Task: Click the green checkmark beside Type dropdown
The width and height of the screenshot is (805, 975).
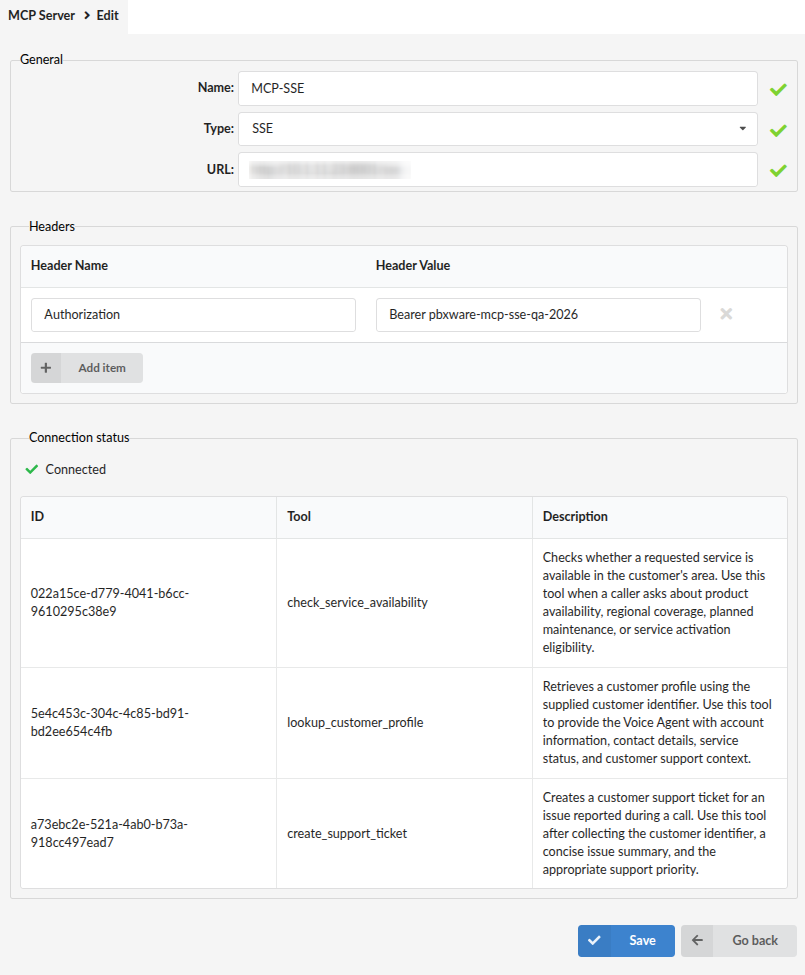Action: [x=778, y=131]
